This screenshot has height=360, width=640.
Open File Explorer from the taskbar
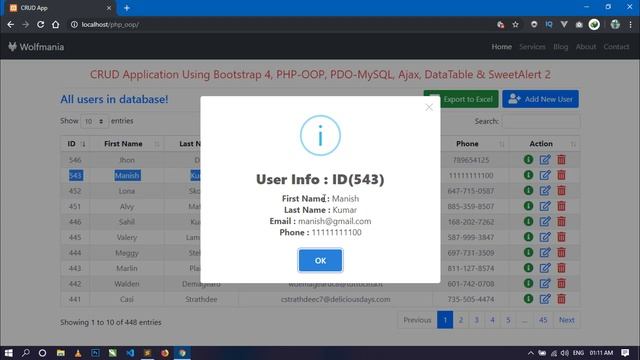click(x=60, y=353)
